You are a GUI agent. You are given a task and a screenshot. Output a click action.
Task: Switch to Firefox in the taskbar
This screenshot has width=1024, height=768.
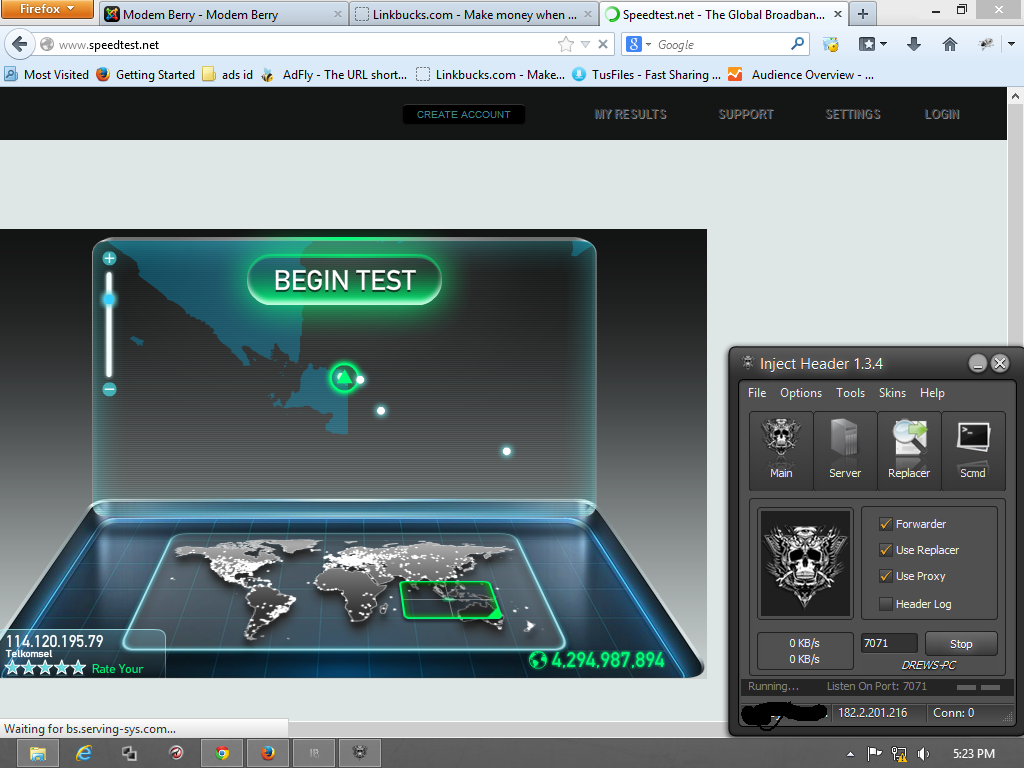pos(268,754)
